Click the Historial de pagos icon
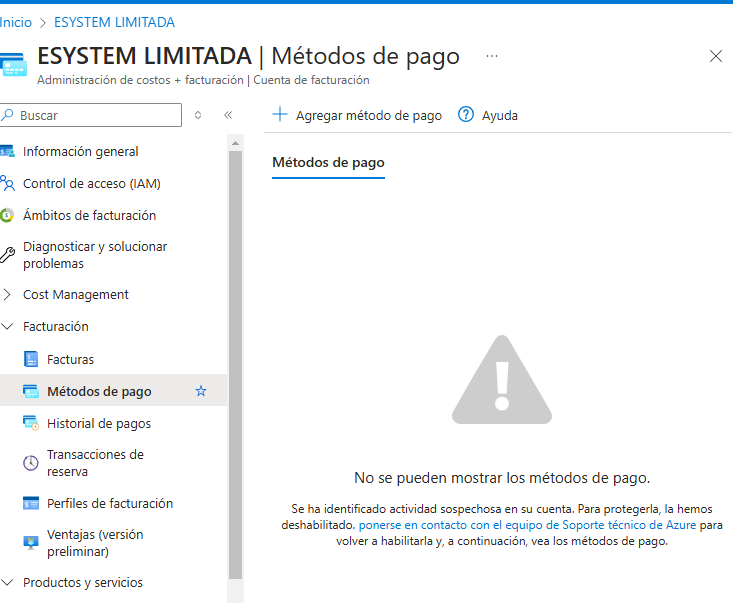733x603 pixels. point(31,423)
